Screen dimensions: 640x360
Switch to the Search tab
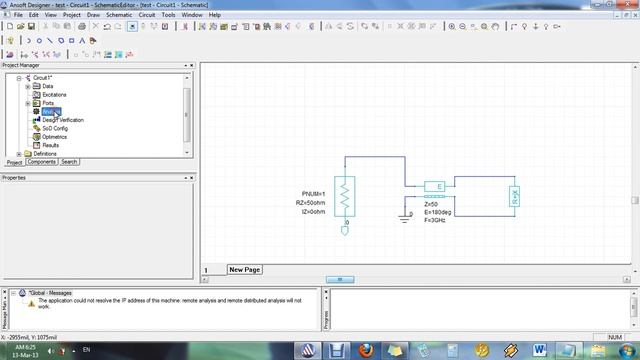tap(69, 162)
